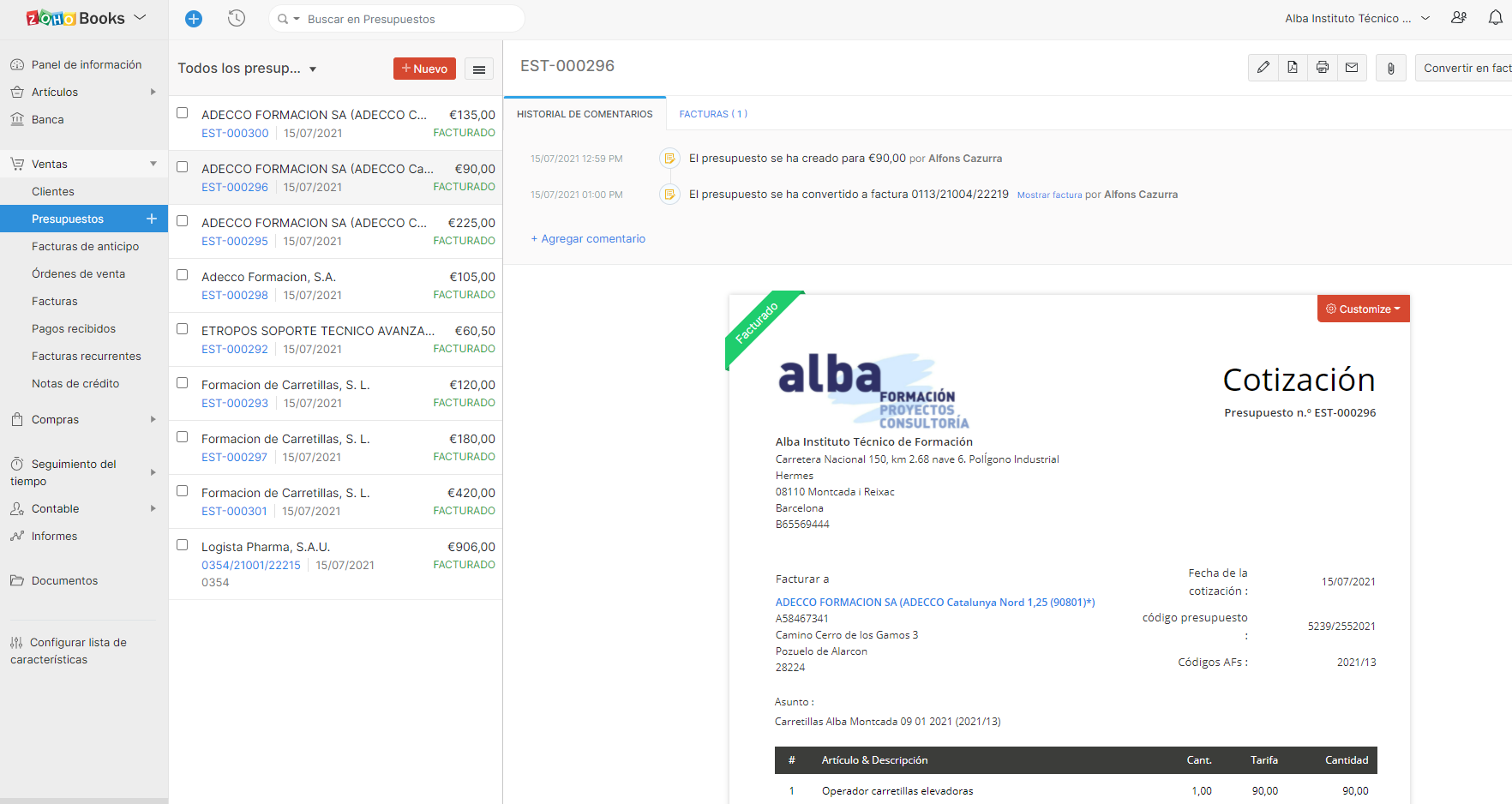
Task: Click the comment icon beside converted entry
Action: pos(669,195)
